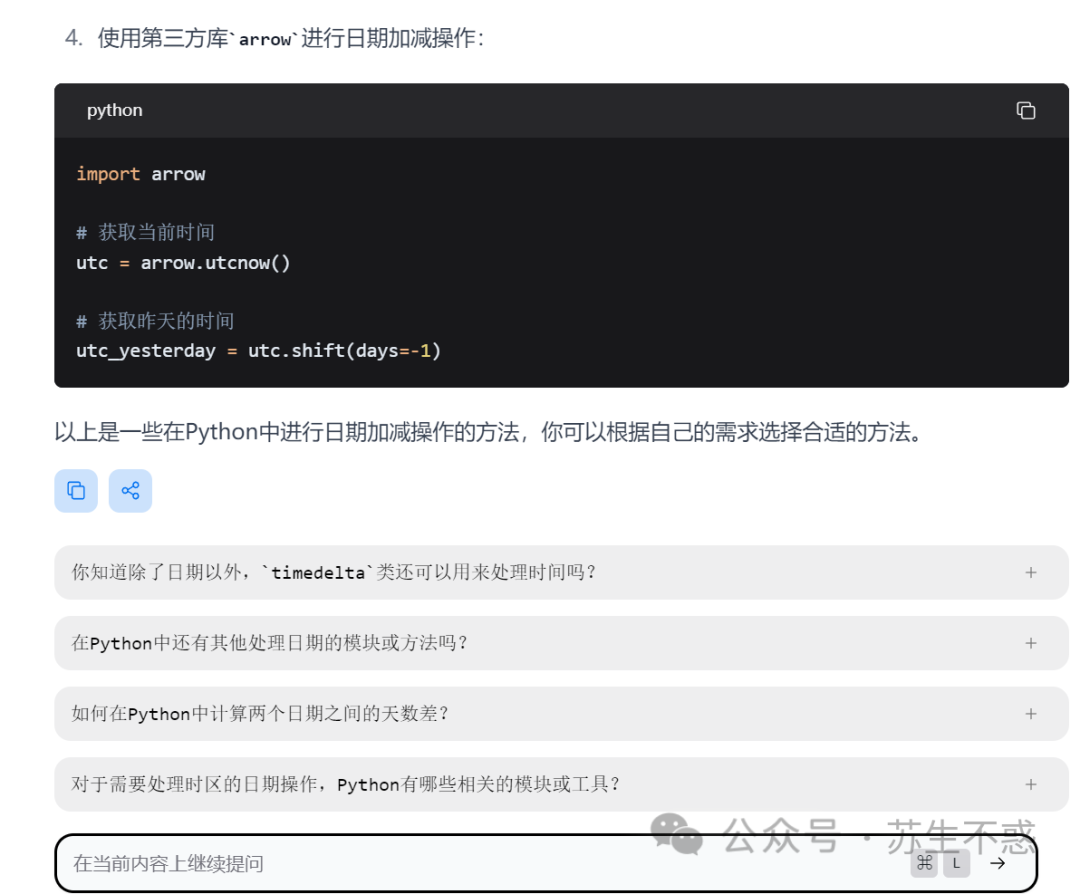Expand plus for timezone tools question

[1030, 784]
